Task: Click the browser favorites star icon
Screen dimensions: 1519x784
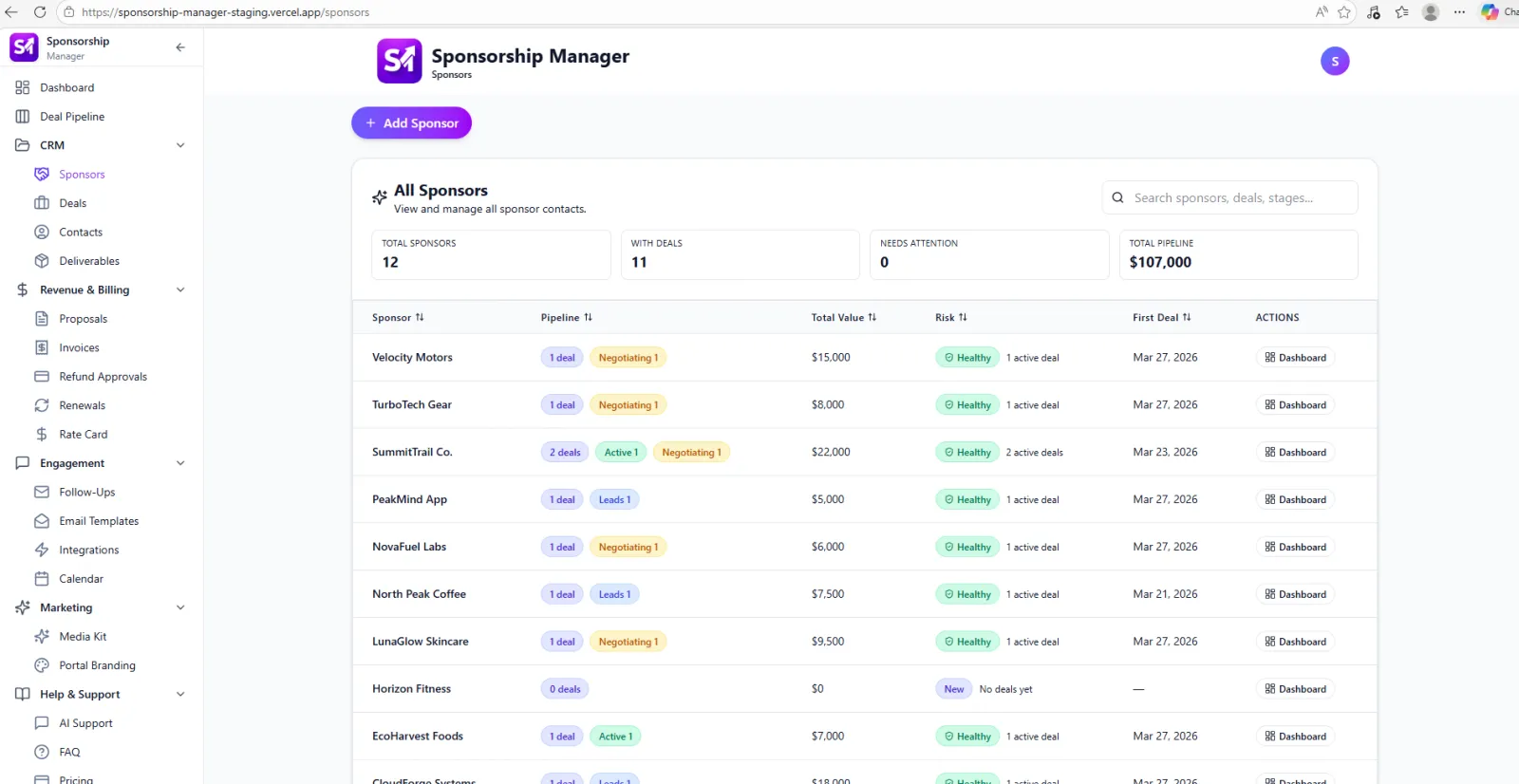Action: pos(1344,12)
